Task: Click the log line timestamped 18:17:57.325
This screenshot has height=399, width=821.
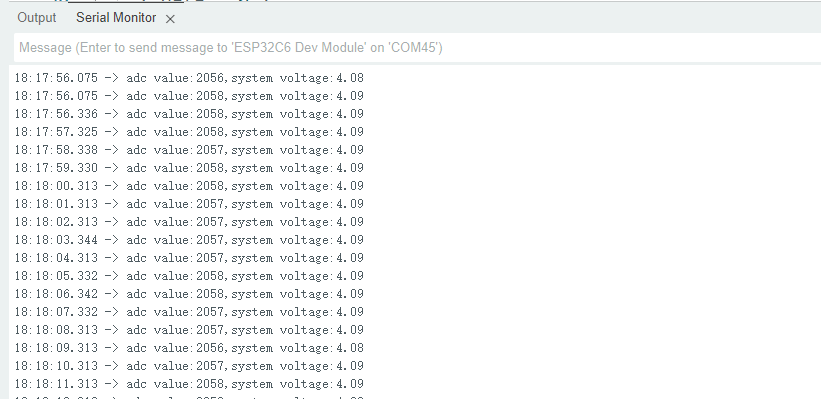Action: 189,132
